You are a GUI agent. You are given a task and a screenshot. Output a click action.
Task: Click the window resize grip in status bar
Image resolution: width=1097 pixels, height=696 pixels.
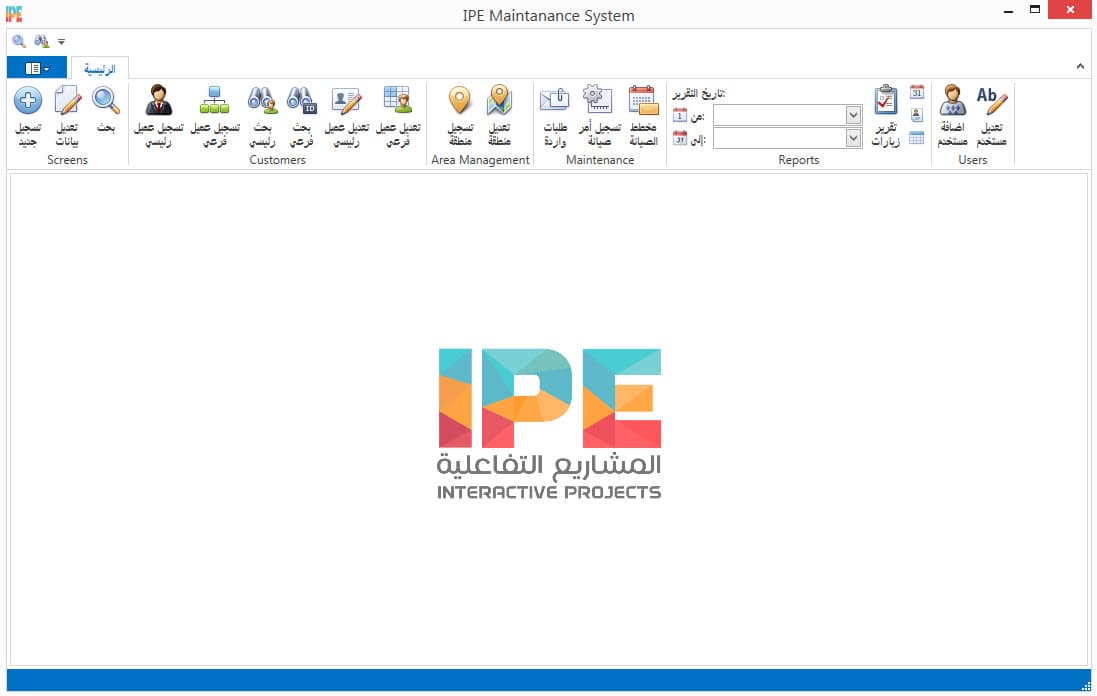pos(1085,686)
